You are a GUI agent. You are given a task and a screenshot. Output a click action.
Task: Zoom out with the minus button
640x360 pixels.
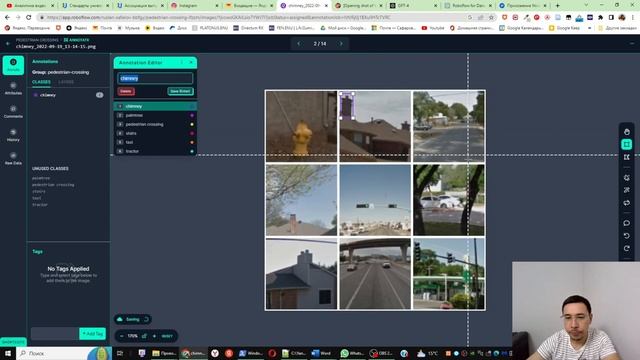tap(121, 336)
